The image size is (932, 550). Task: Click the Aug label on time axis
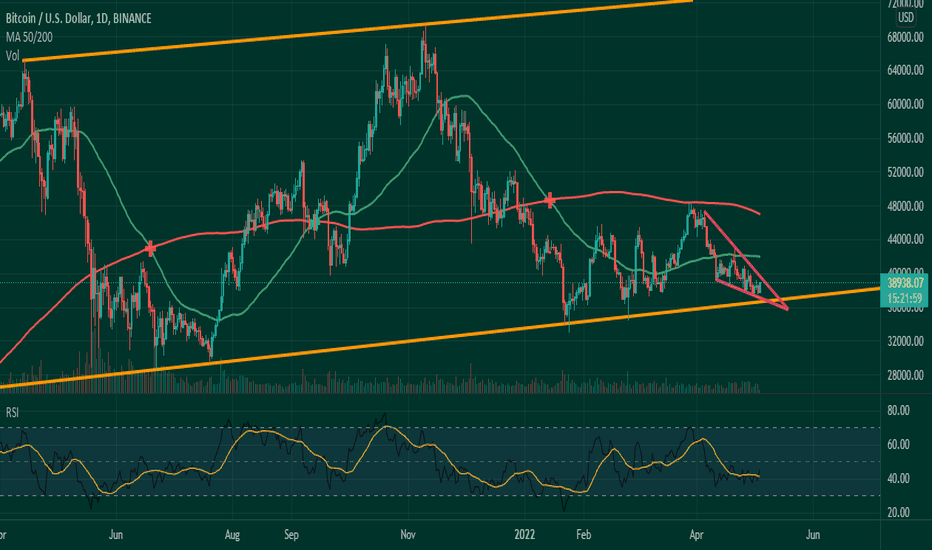click(x=232, y=535)
